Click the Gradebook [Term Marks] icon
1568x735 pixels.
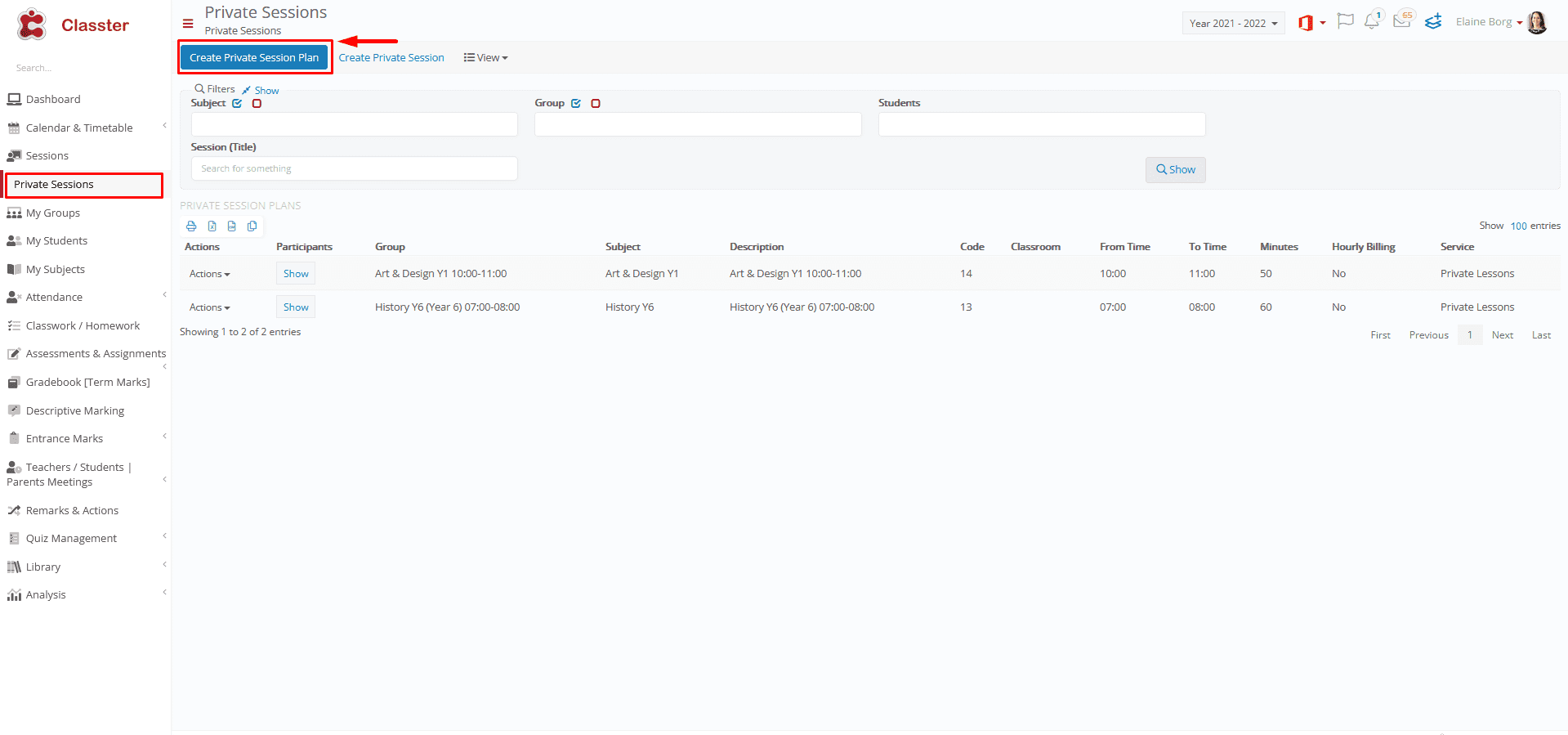point(14,382)
